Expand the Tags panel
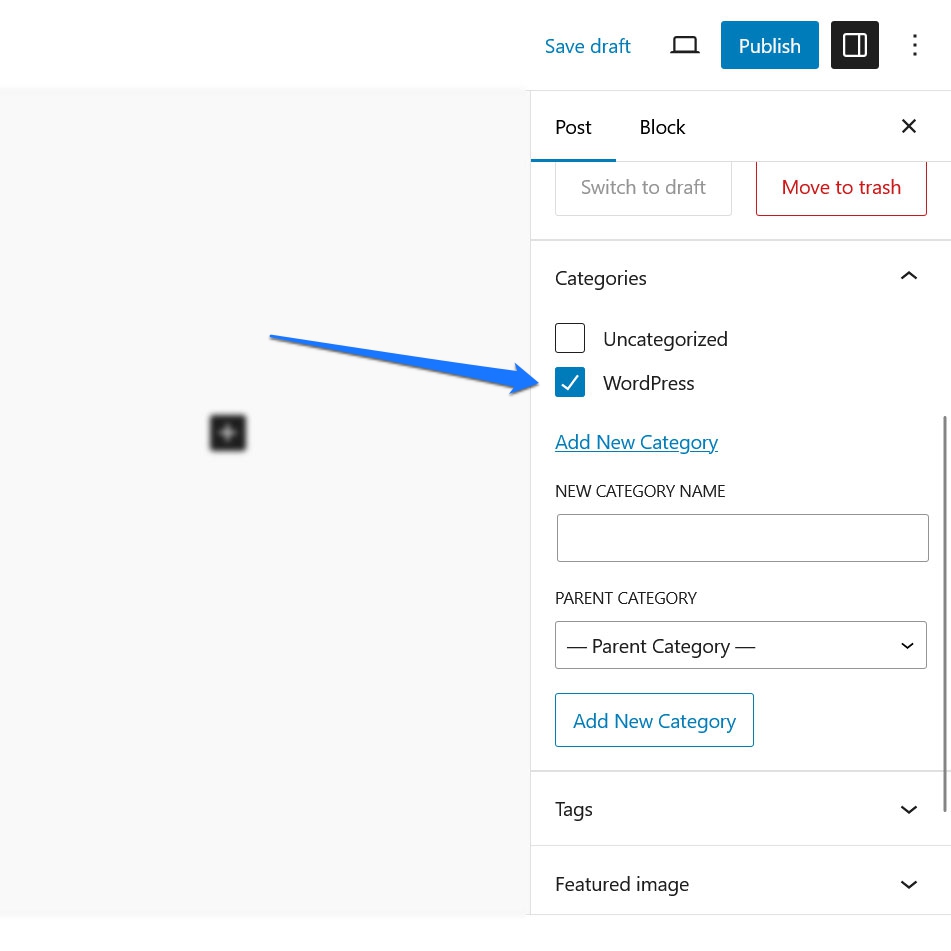The image size is (951, 951). coord(740,809)
